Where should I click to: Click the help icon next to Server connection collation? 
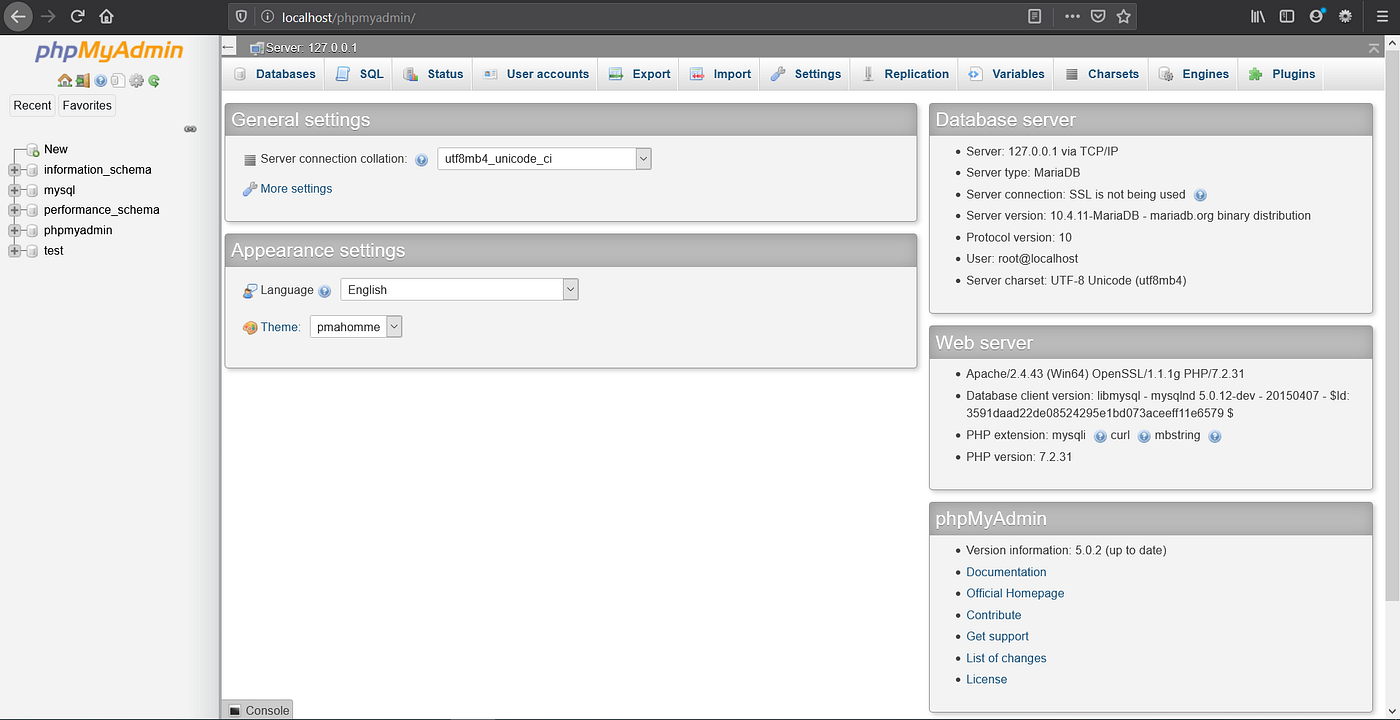point(421,159)
